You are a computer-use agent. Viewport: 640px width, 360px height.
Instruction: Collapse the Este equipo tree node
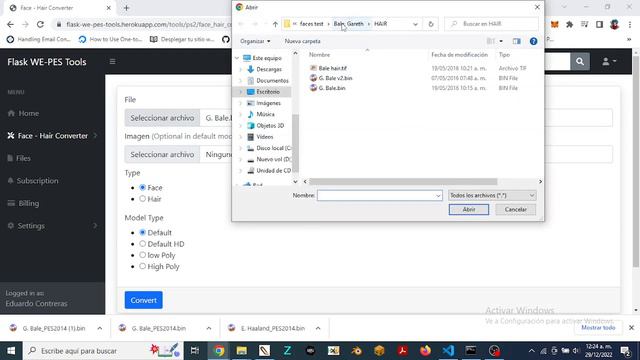(237, 58)
